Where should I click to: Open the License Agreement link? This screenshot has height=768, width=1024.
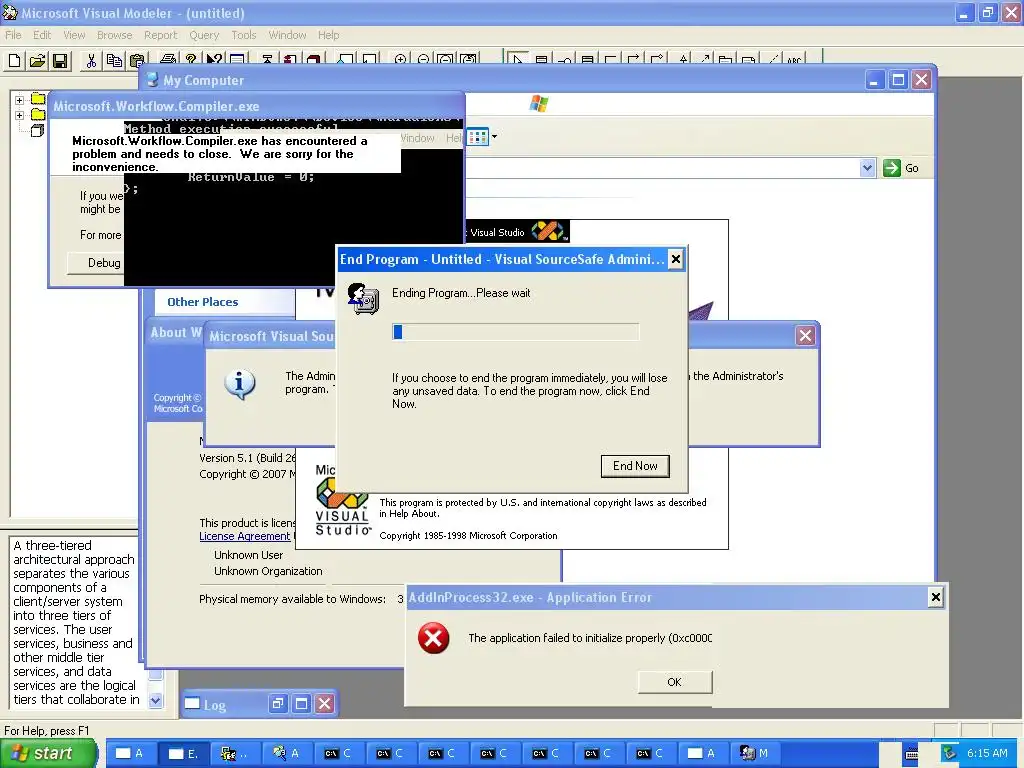tap(244, 536)
